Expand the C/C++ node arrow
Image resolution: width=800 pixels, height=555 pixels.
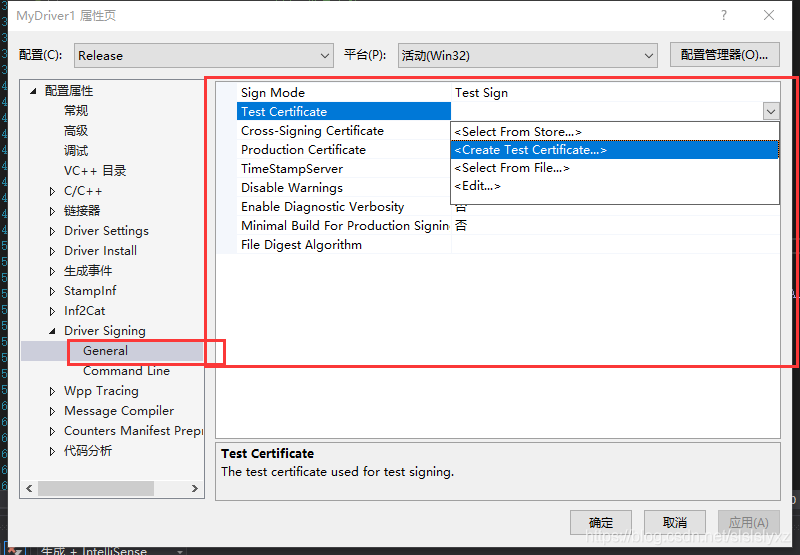click(52, 191)
